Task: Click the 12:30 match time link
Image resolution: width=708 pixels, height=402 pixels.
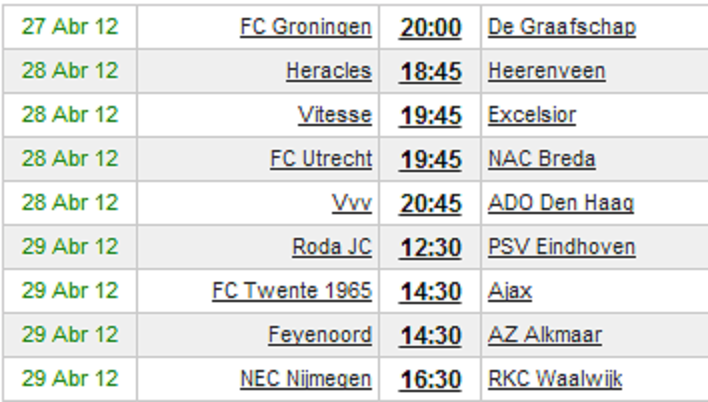Action: coord(430,248)
